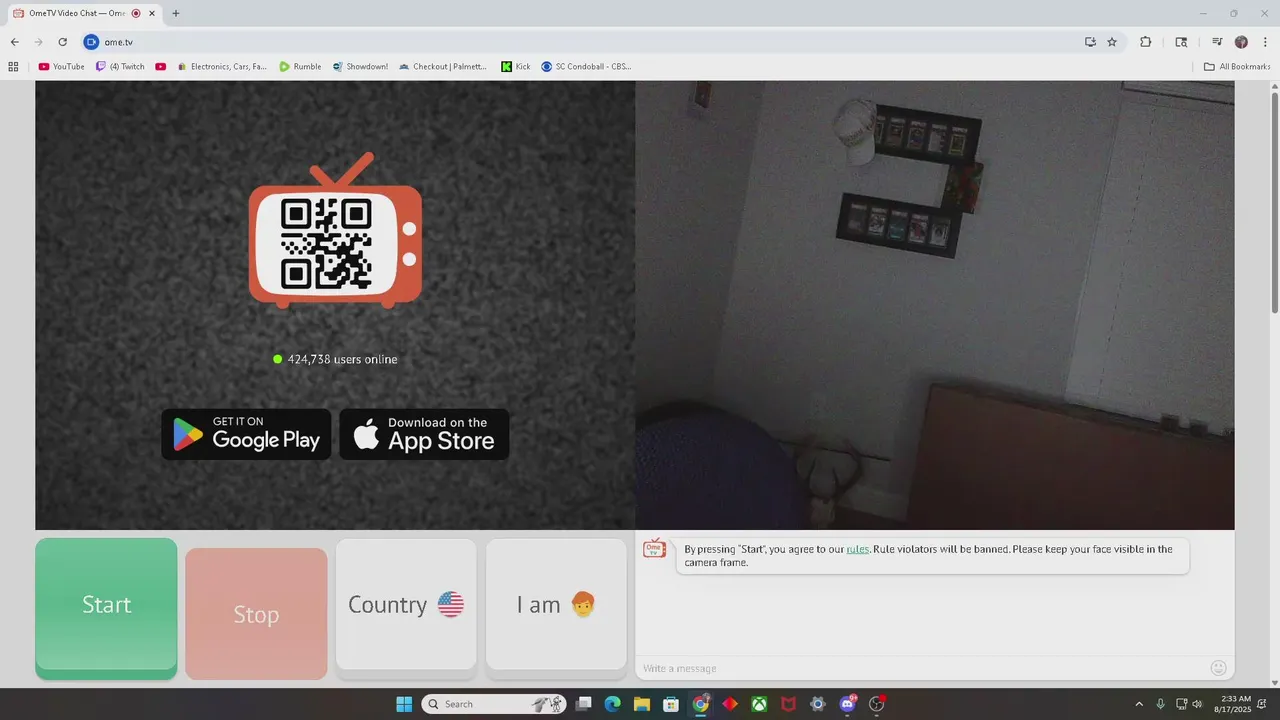Click the OmeTV QR code television logo
This screenshot has height=720, width=1280.
[x=335, y=232]
